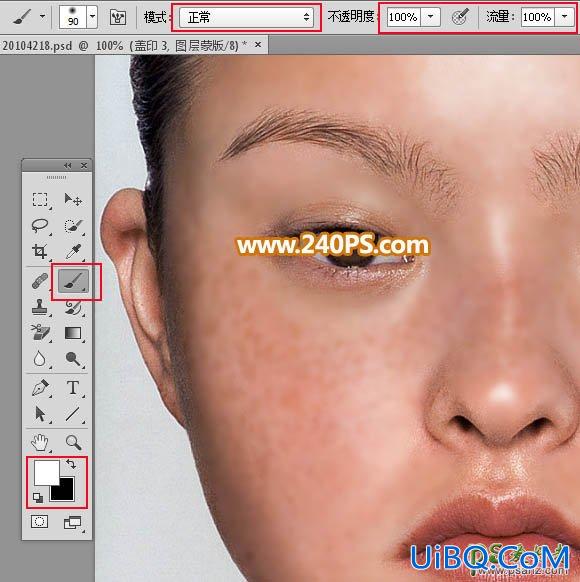
Task: Select the Brush tool in toolbox
Action: tap(73, 281)
